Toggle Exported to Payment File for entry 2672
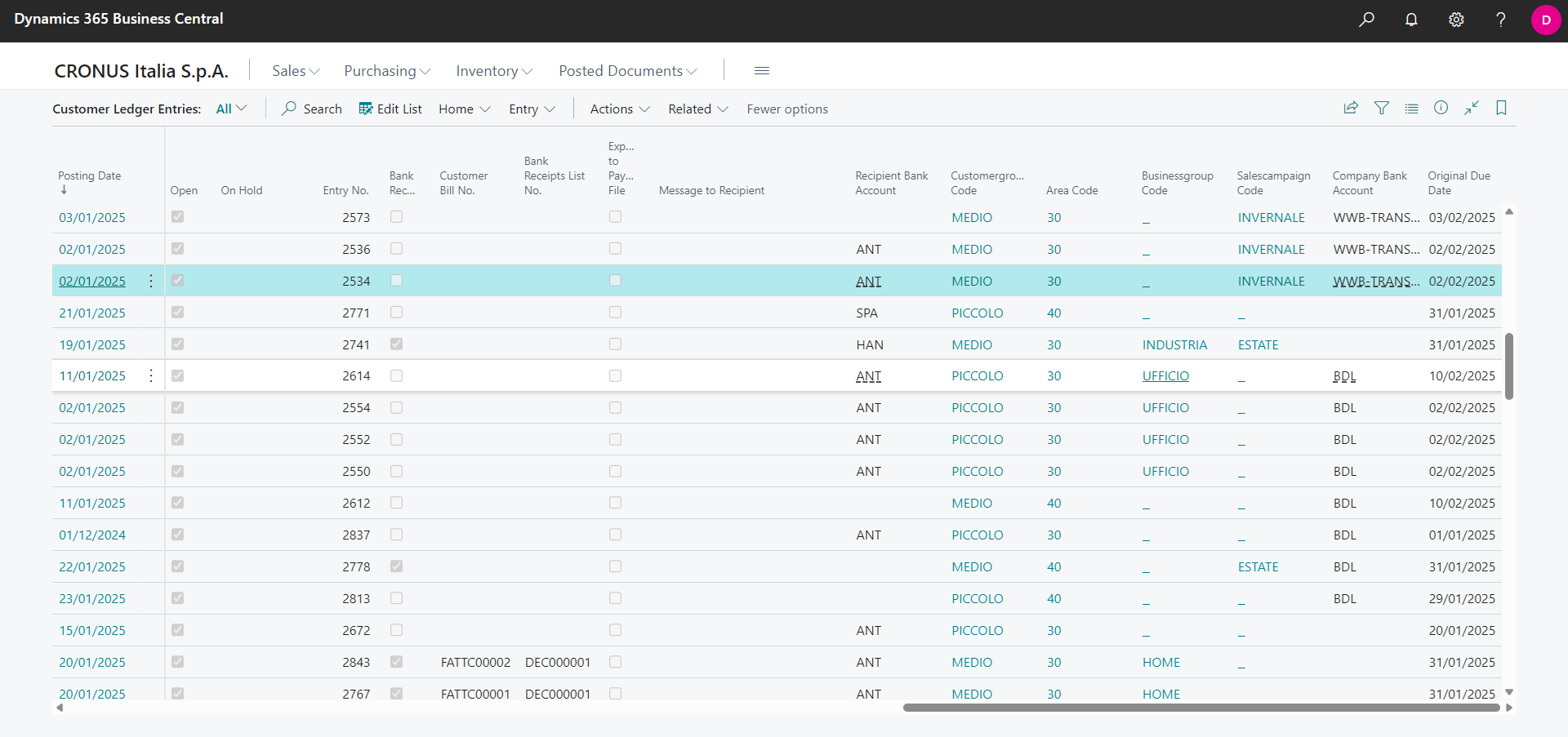1568x737 pixels. coord(615,630)
